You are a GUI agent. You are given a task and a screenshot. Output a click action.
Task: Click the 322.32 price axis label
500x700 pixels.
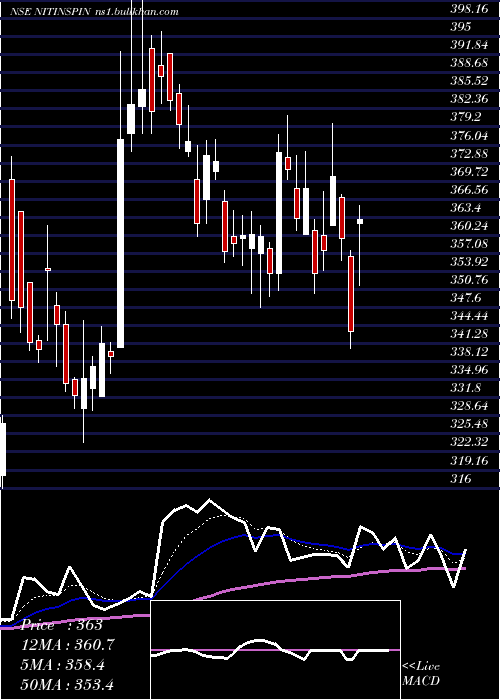coord(468,442)
